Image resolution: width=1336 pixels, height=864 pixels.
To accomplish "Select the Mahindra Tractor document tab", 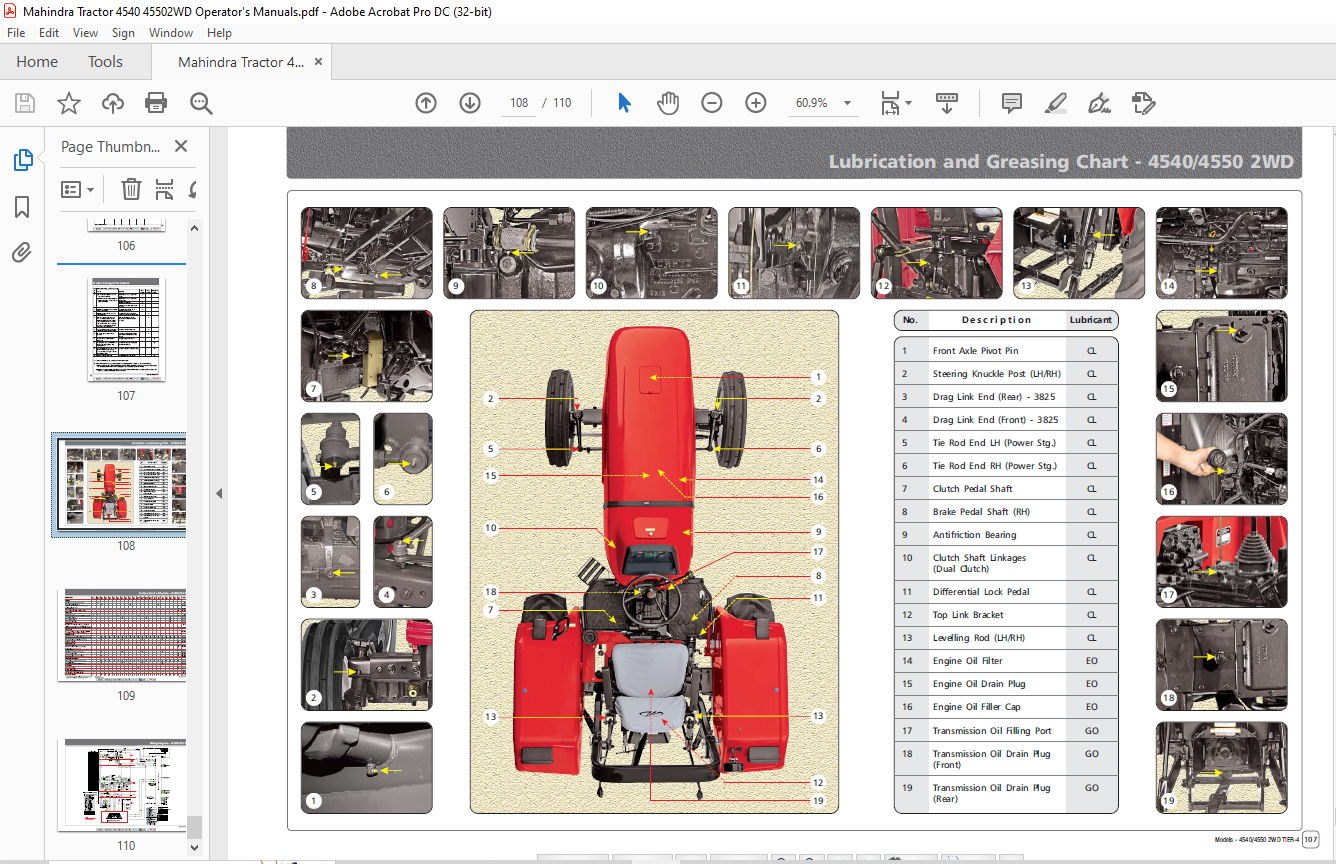I will [x=241, y=62].
